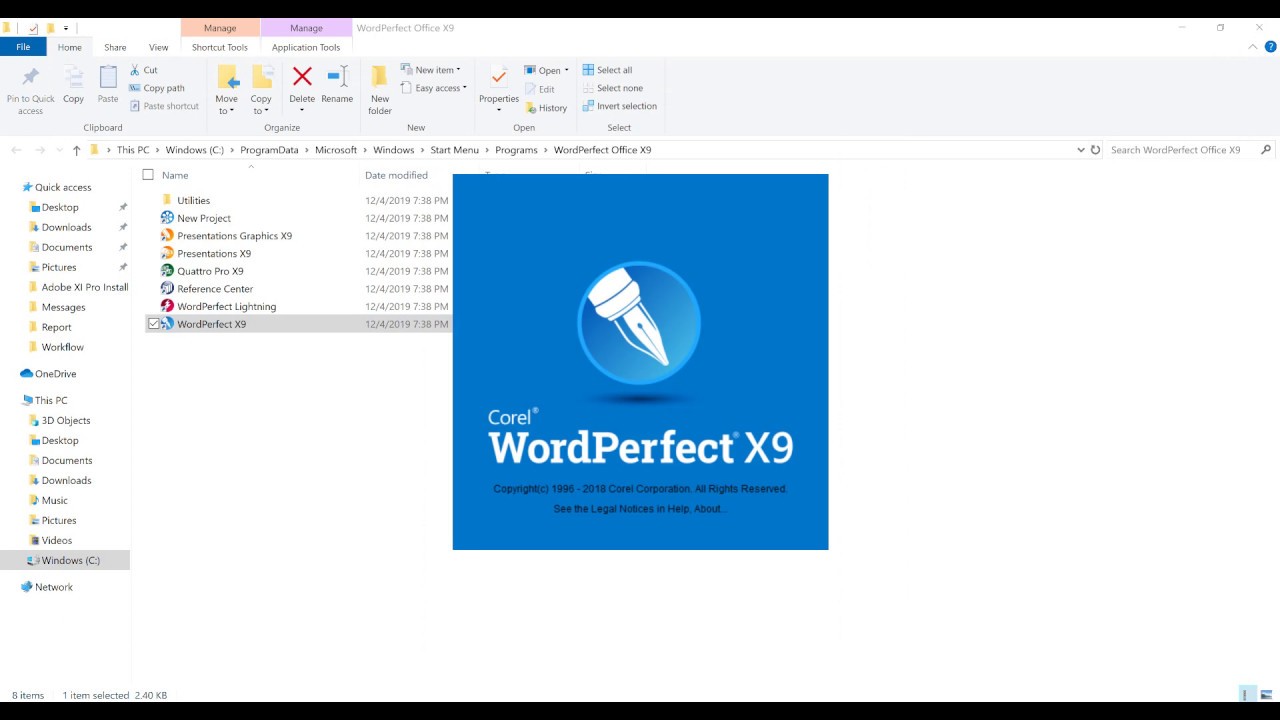This screenshot has width=1280, height=720.
Task: Select the New Project shortcut
Action: 204,218
